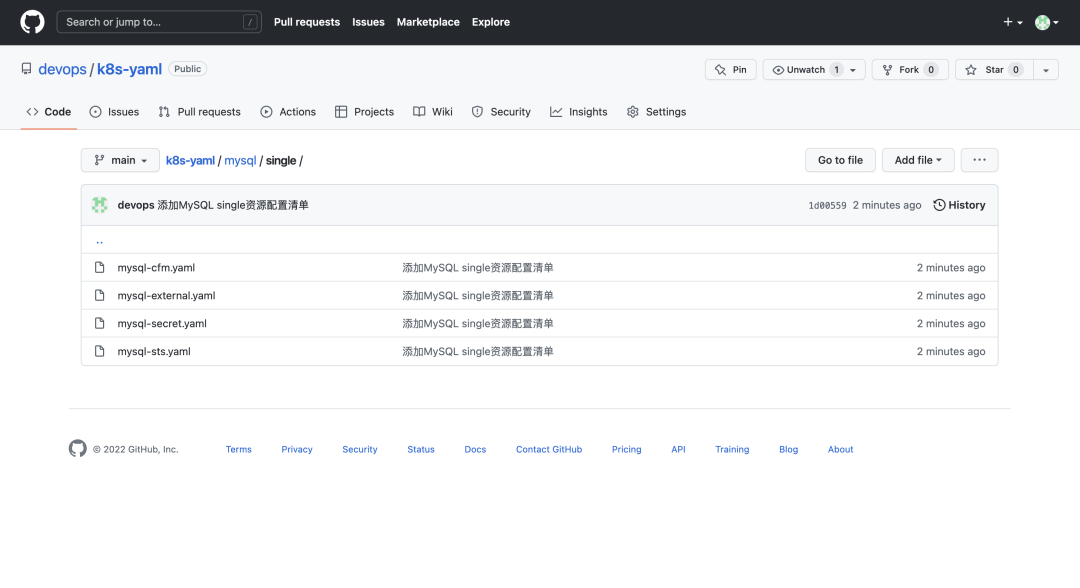
Task: Fork the repository
Action: pyautogui.click(x=910, y=70)
